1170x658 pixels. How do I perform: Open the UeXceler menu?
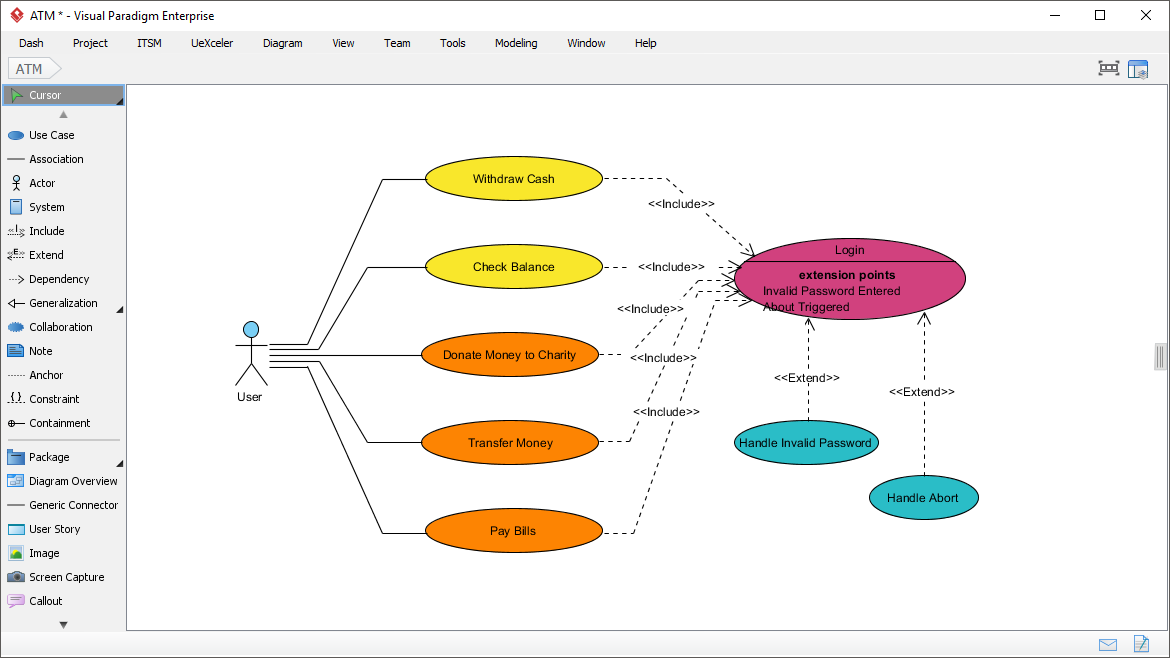pyautogui.click(x=212, y=43)
